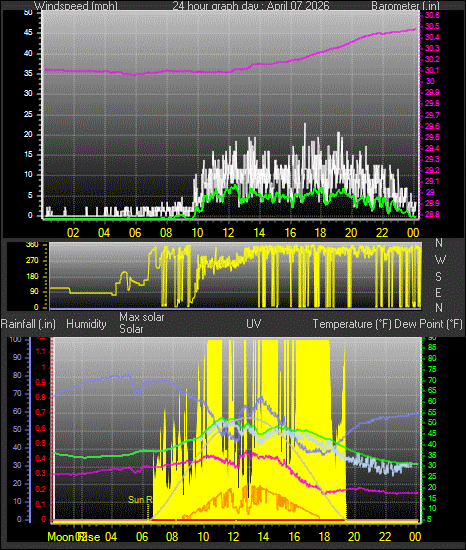The width and height of the screenshot is (466, 550).
Task: Click 15 on the windspeed axis
Action: [28, 155]
